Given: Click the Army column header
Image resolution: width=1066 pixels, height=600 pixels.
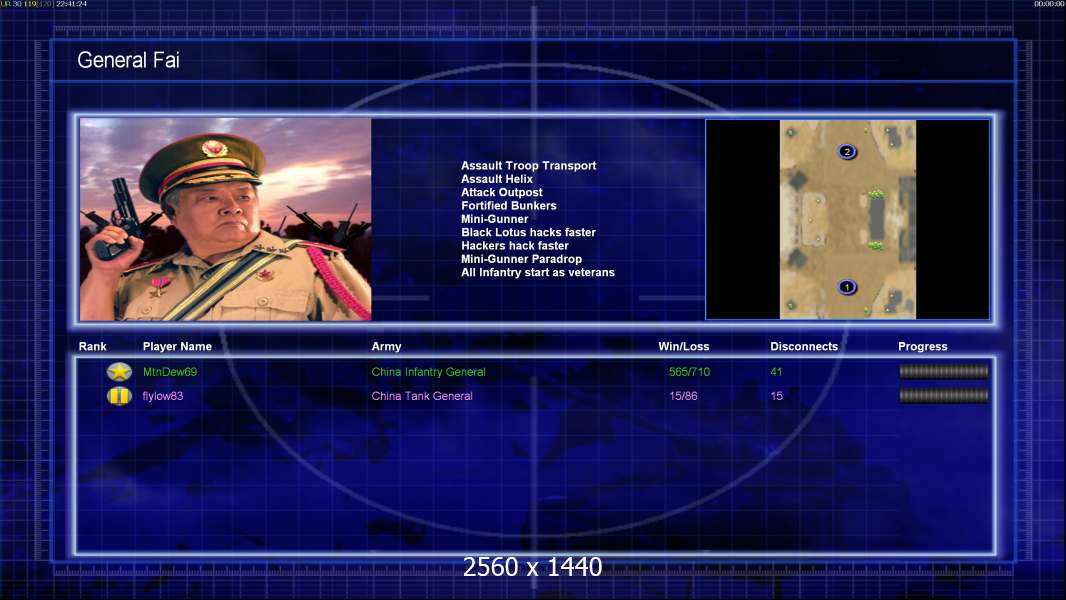Looking at the screenshot, I should coord(386,347).
